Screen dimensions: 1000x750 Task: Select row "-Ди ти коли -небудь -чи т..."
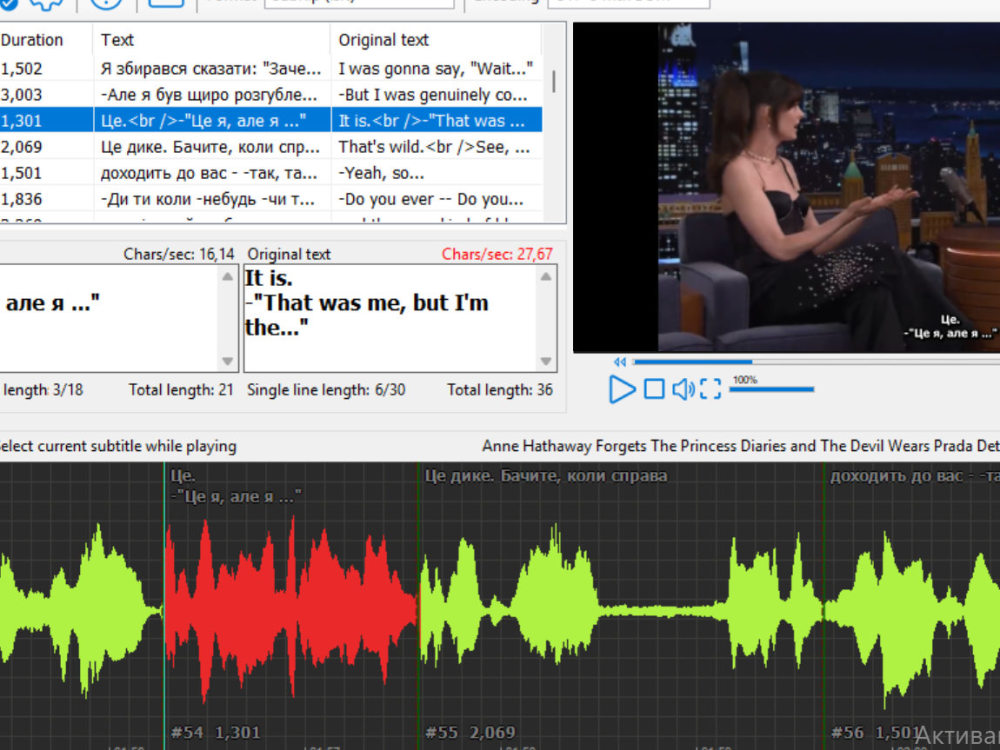(x=271, y=199)
